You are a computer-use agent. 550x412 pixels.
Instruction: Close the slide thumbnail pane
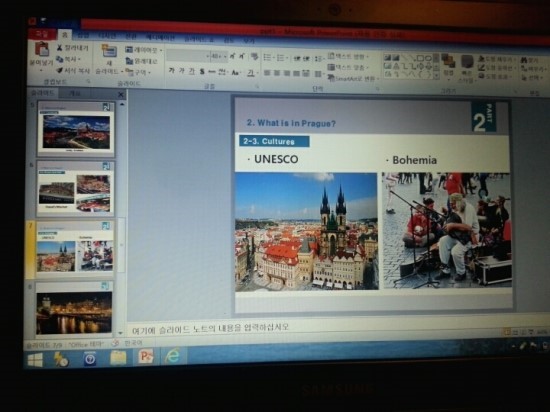point(121,94)
